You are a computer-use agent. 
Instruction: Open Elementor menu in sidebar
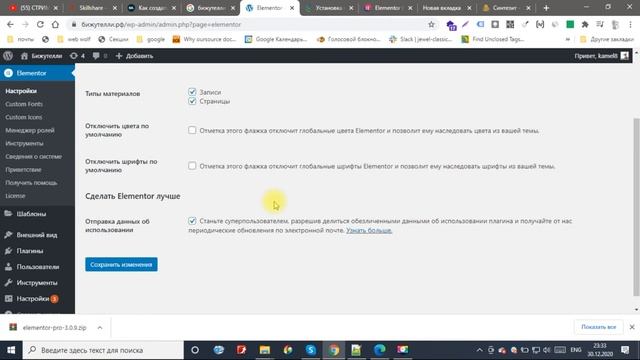[x=37, y=73]
